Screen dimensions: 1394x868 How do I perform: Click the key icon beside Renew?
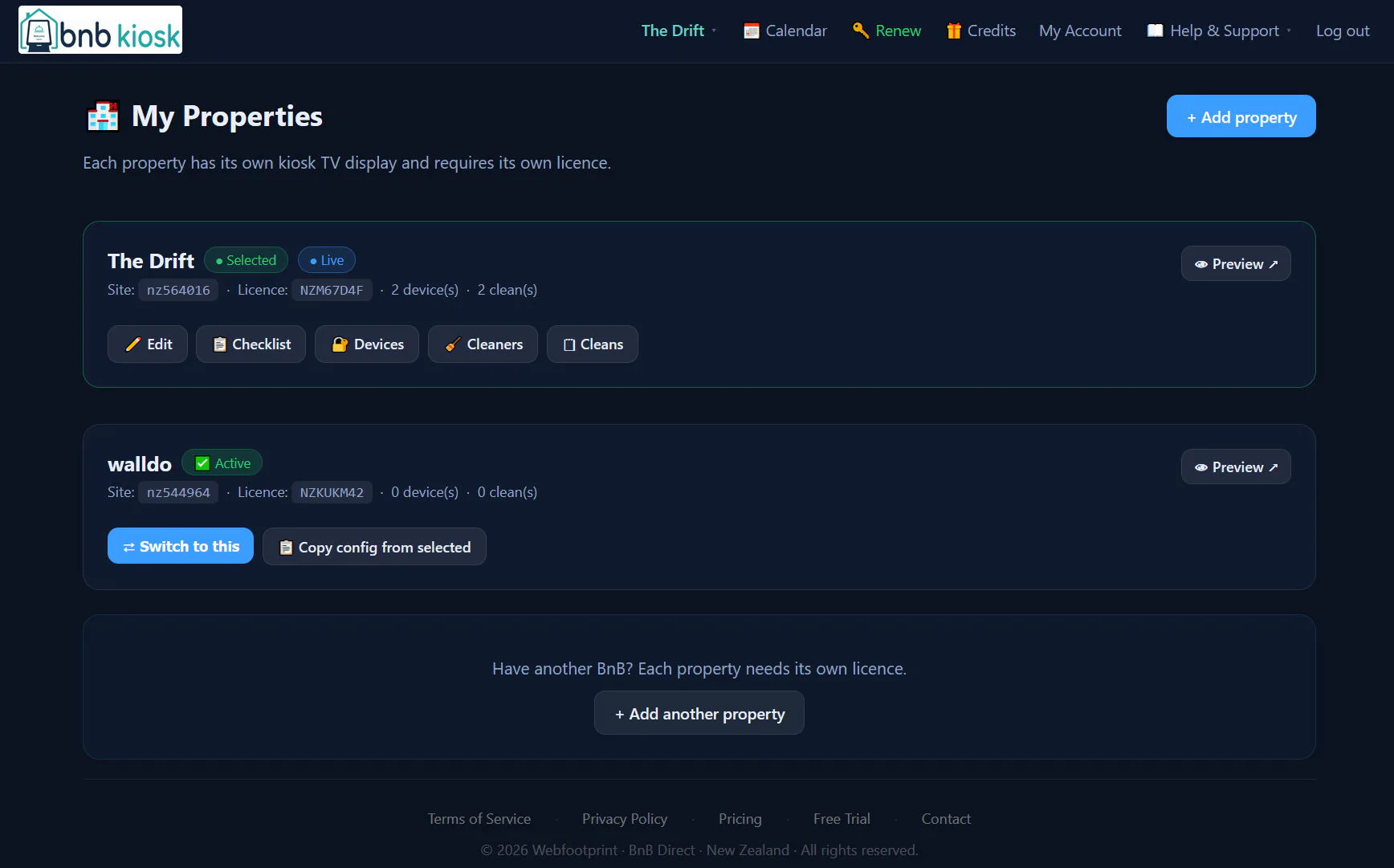(861, 31)
